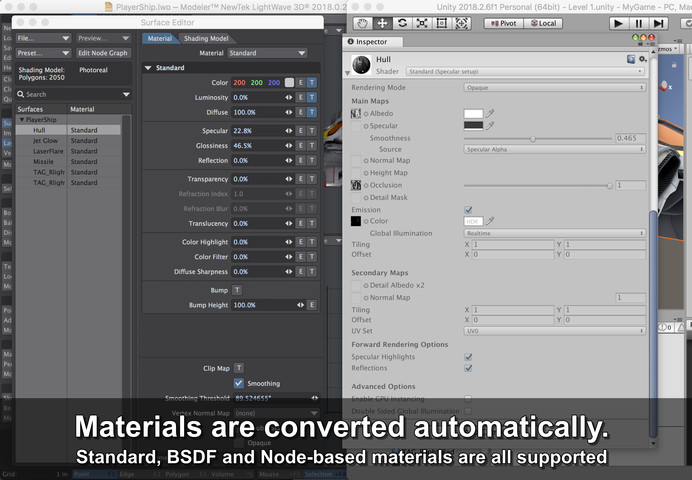692x480 pixels.
Task: Open Glossiness texture T button
Action: click(x=312, y=146)
